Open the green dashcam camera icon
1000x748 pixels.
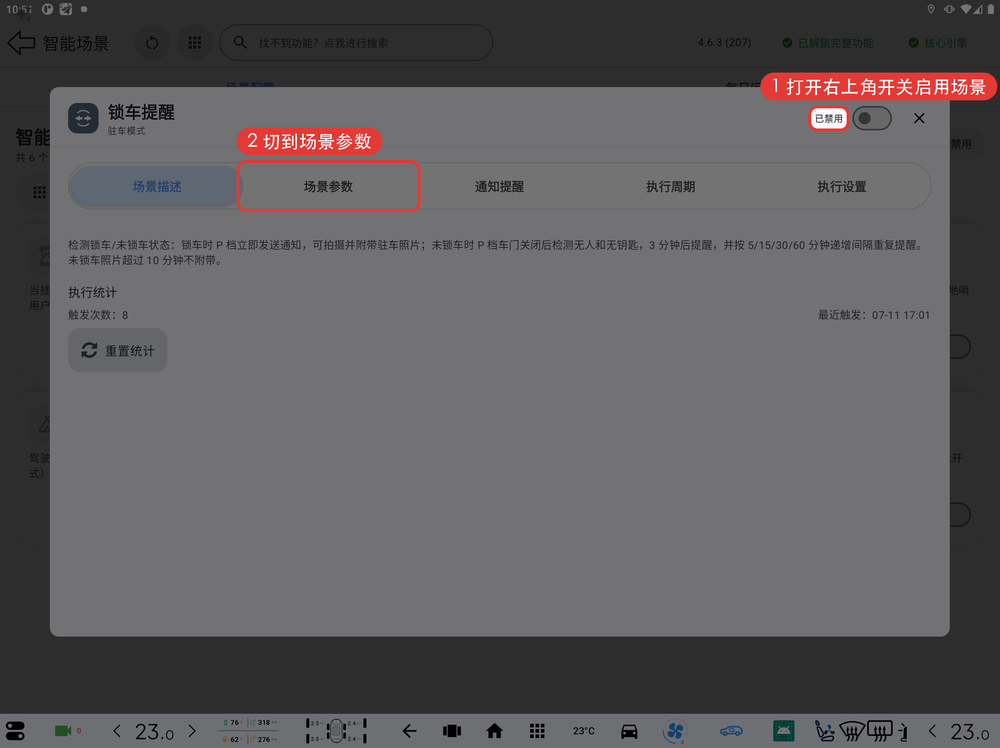[x=63, y=731]
